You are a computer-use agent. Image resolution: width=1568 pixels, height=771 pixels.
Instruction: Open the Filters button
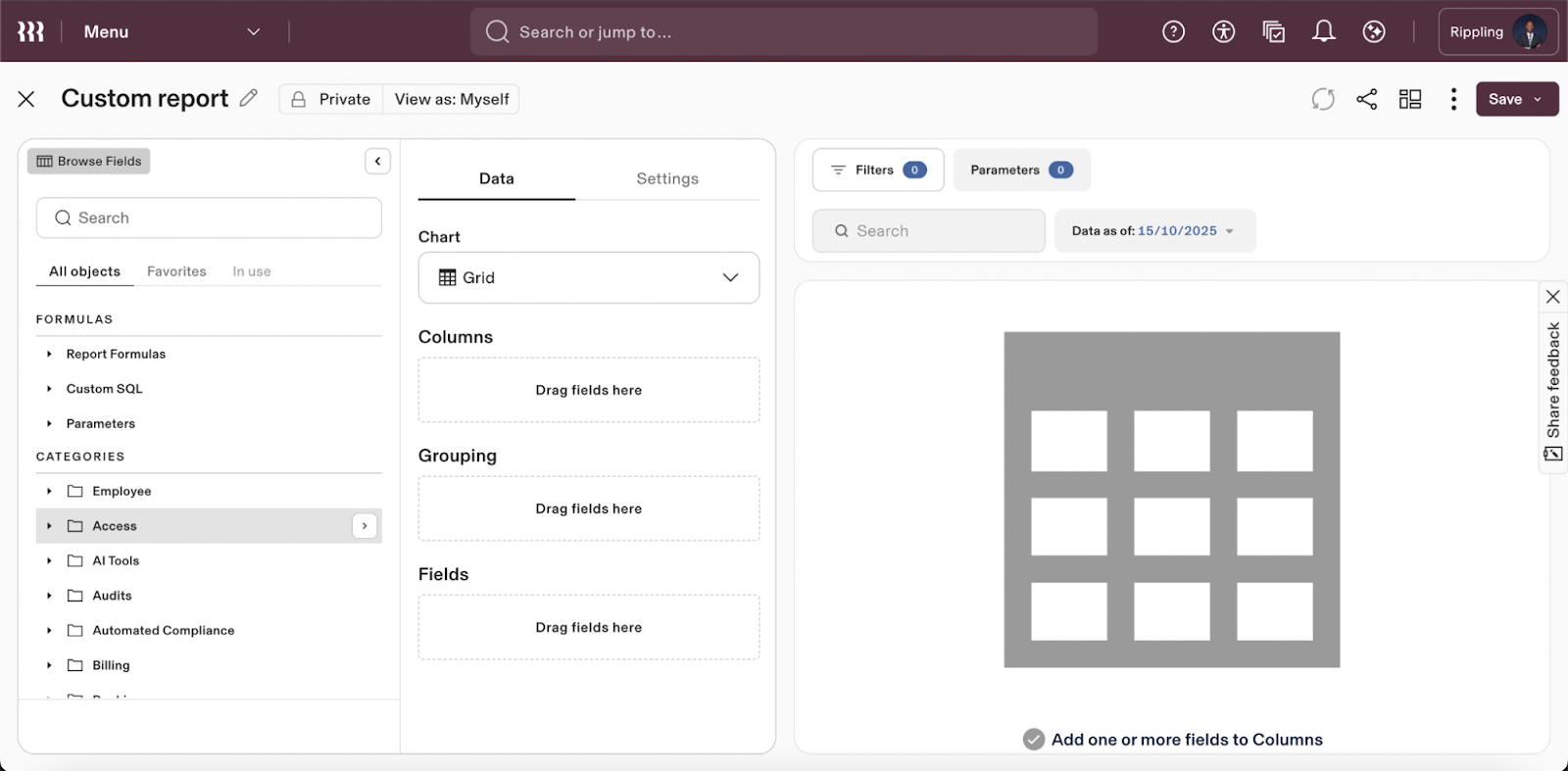[878, 170]
